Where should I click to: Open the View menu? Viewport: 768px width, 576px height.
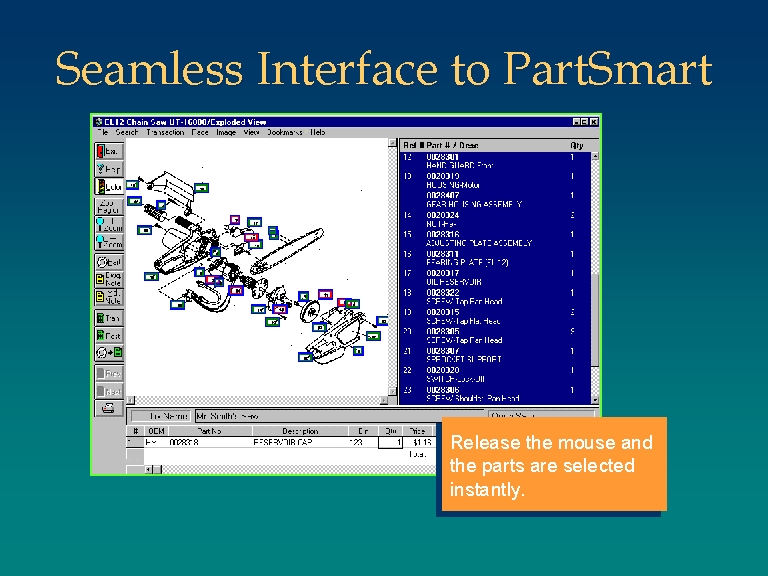point(251,132)
